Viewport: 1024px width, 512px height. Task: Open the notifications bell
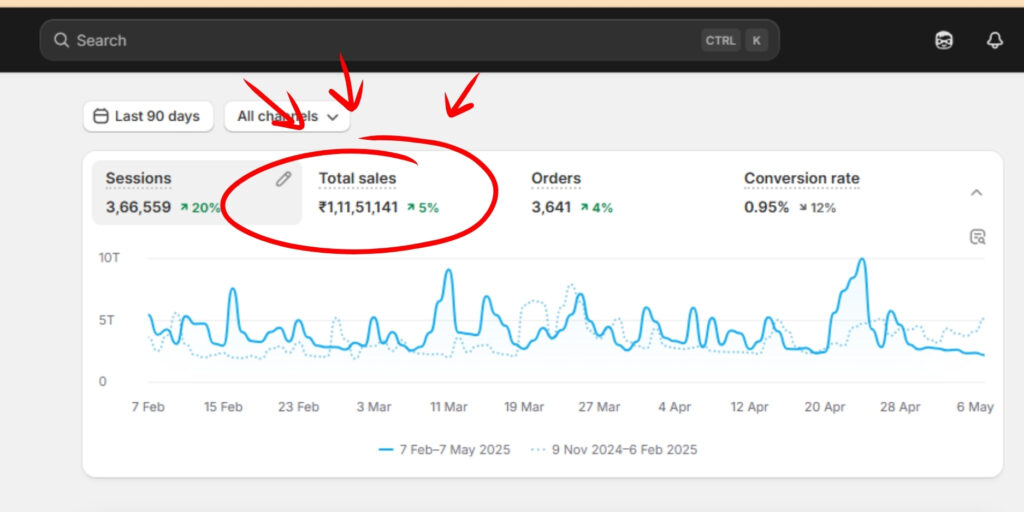click(994, 41)
